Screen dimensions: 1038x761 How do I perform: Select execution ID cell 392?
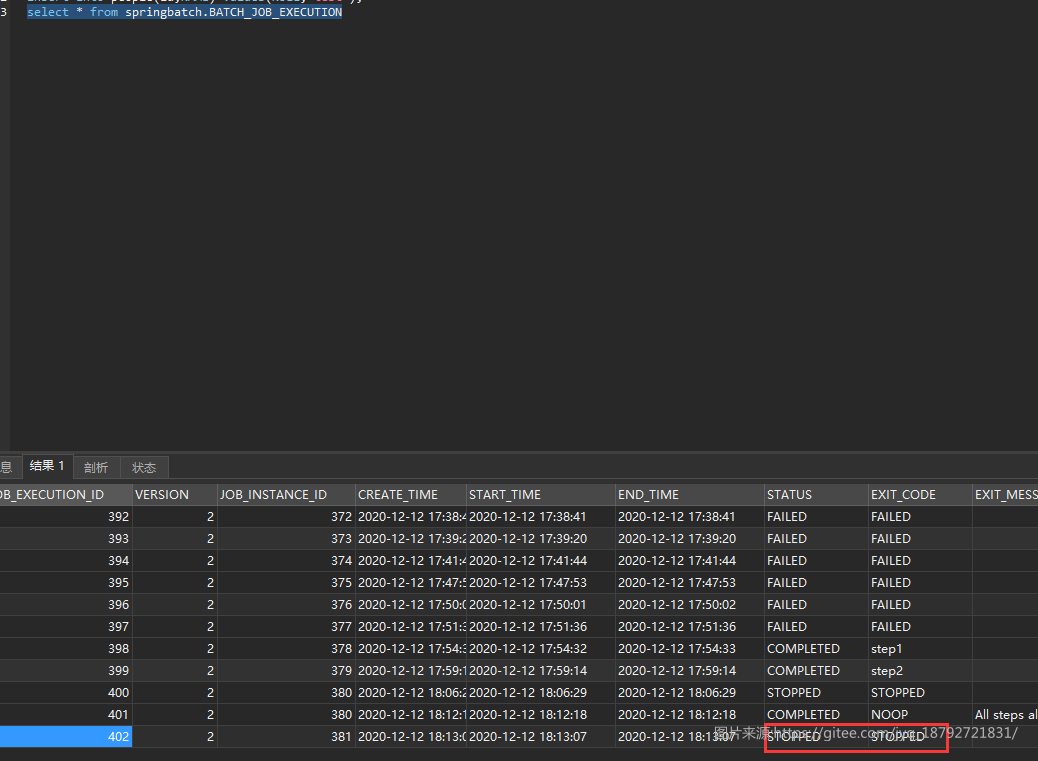coord(66,517)
